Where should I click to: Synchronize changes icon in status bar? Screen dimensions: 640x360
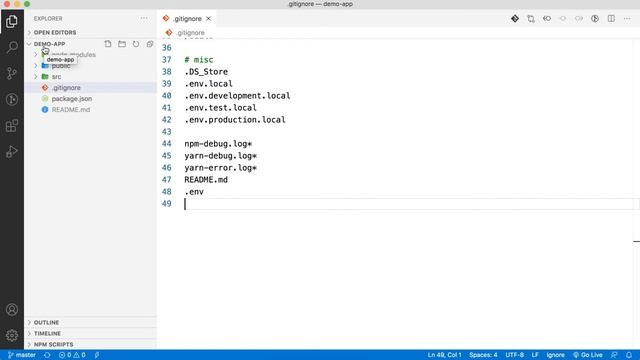(47, 355)
